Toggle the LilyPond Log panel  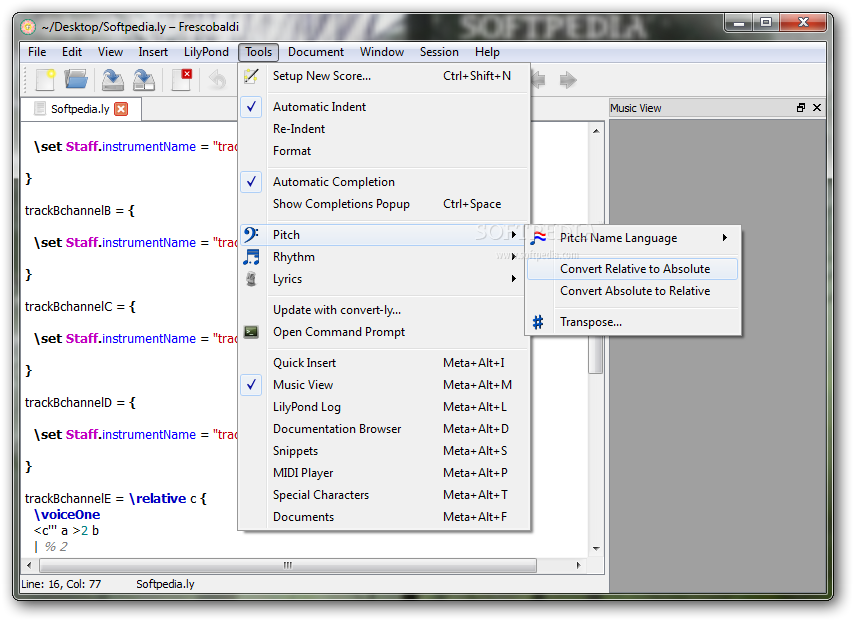tap(385, 407)
